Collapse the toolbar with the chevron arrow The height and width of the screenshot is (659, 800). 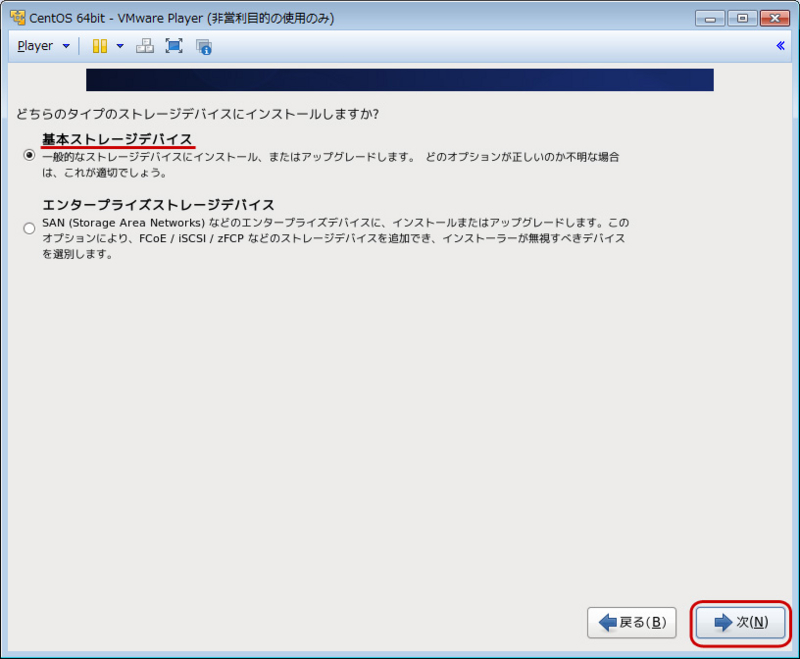tap(780, 45)
